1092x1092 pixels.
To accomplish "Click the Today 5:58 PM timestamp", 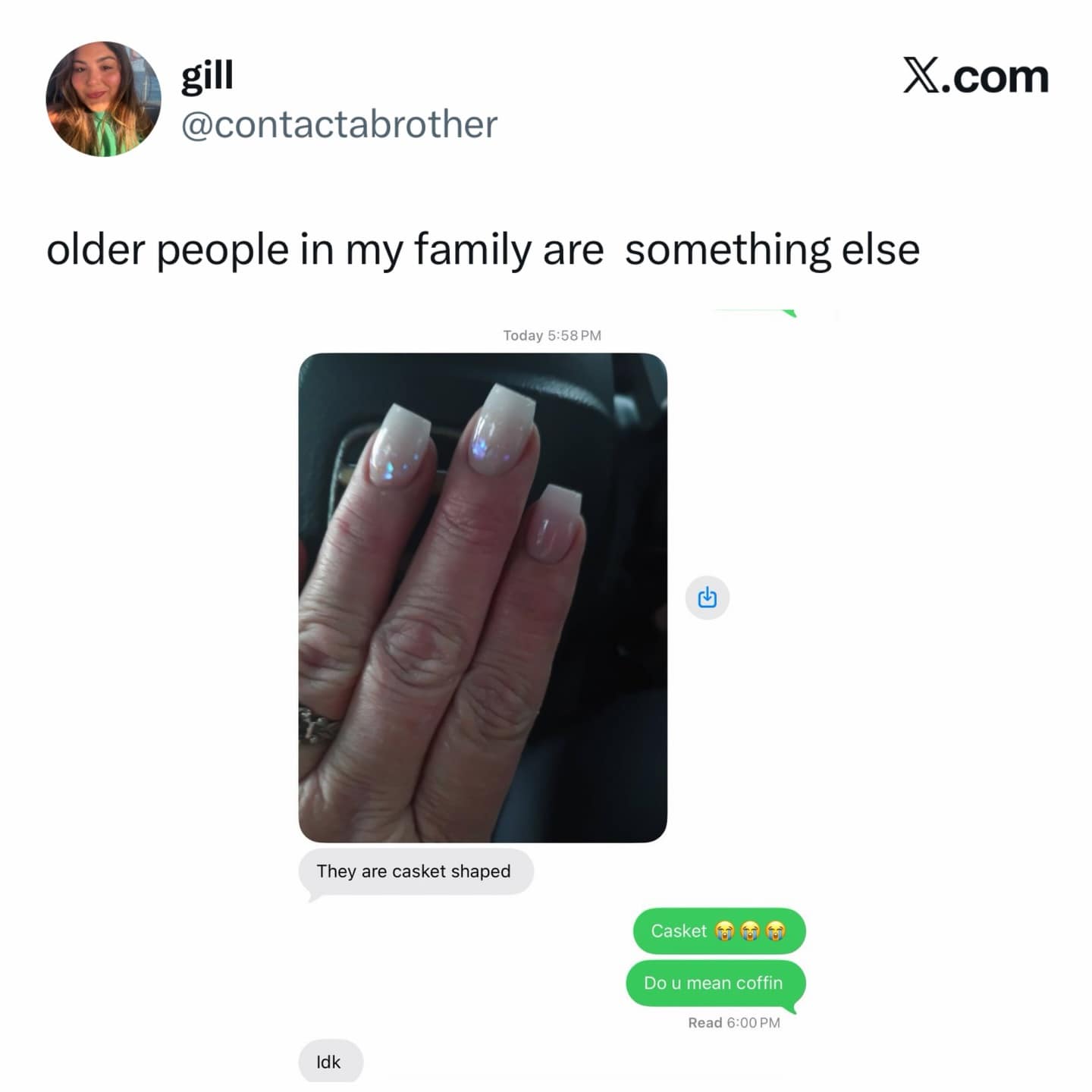I will [552, 335].
